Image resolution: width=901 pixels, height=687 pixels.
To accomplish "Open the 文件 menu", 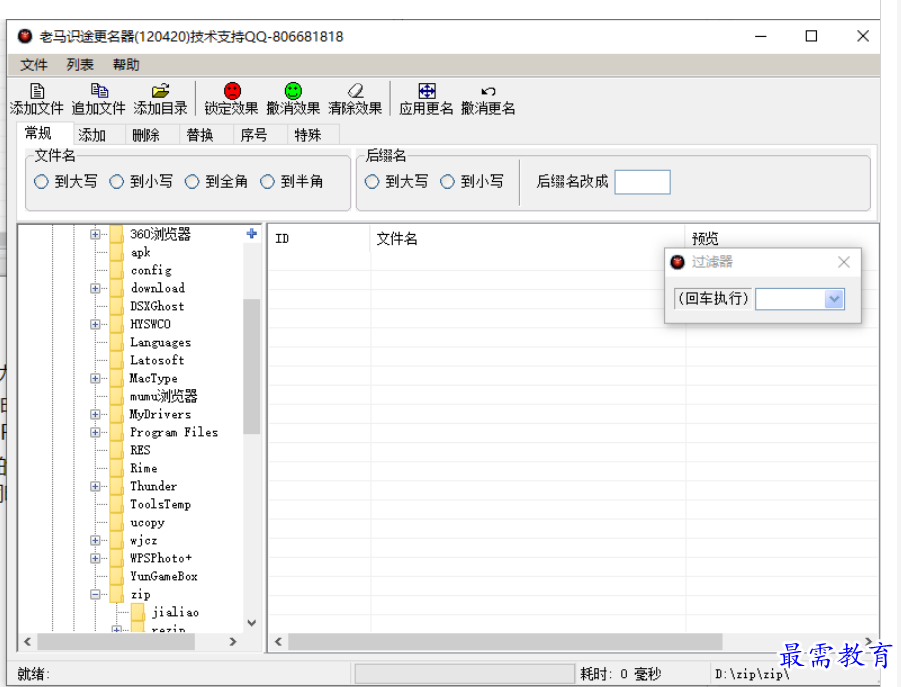I will click(34, 65).
